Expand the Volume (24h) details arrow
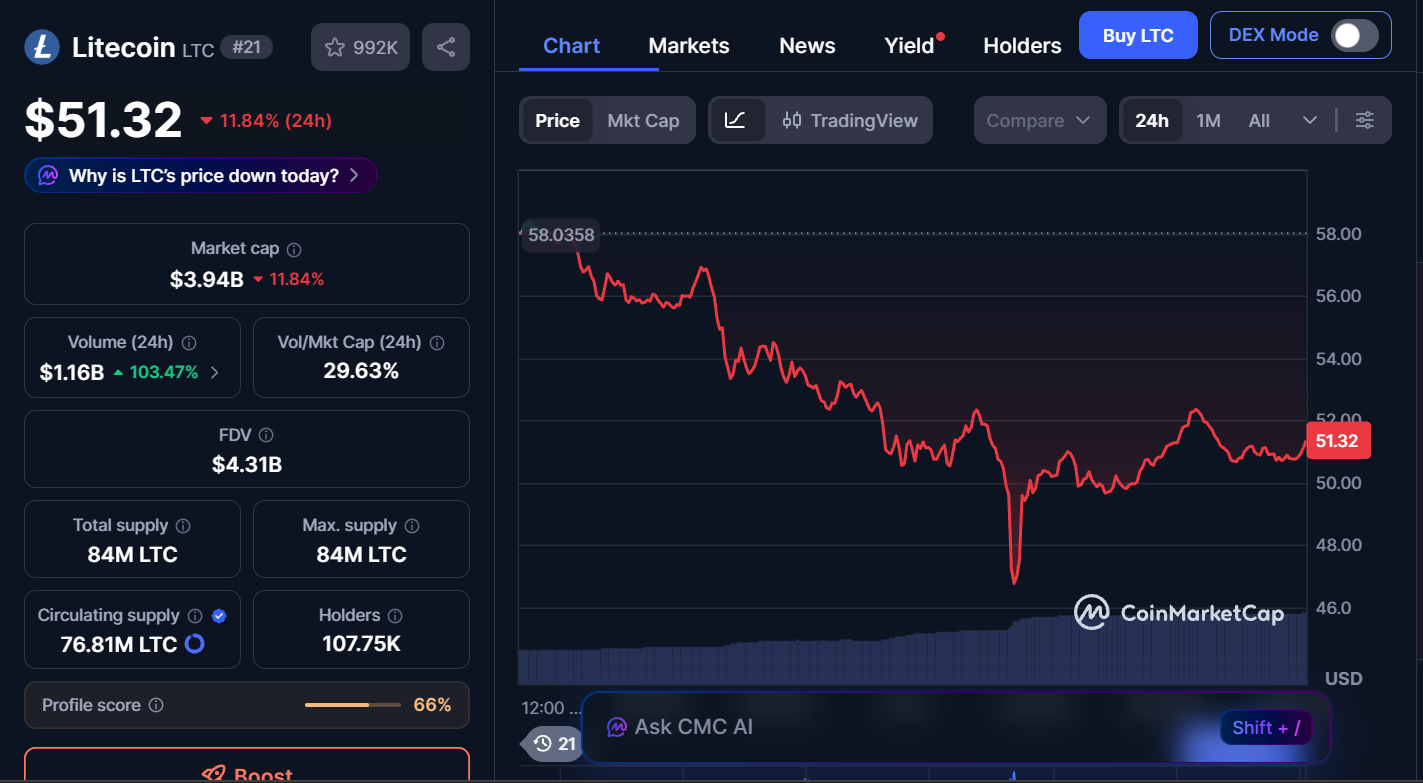The width and height of the screenshot is (1423, 783). pos(215,373)
